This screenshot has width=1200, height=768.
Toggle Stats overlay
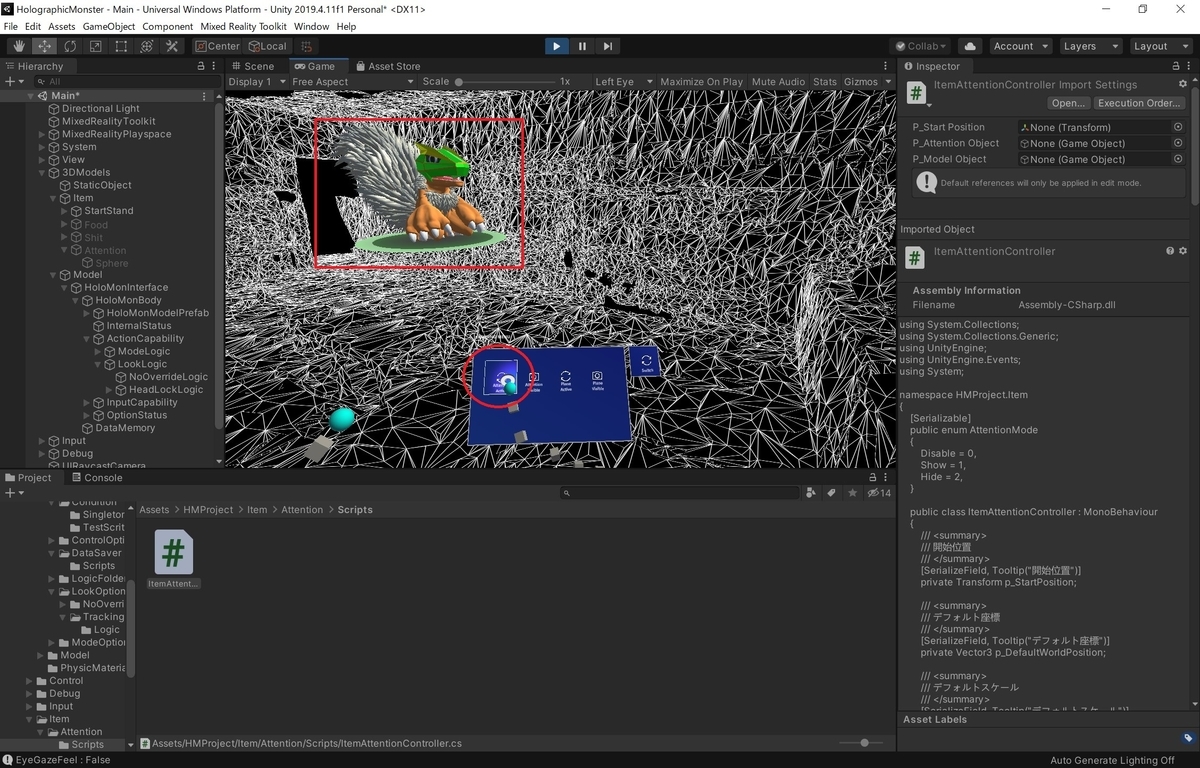click(825, 81)
